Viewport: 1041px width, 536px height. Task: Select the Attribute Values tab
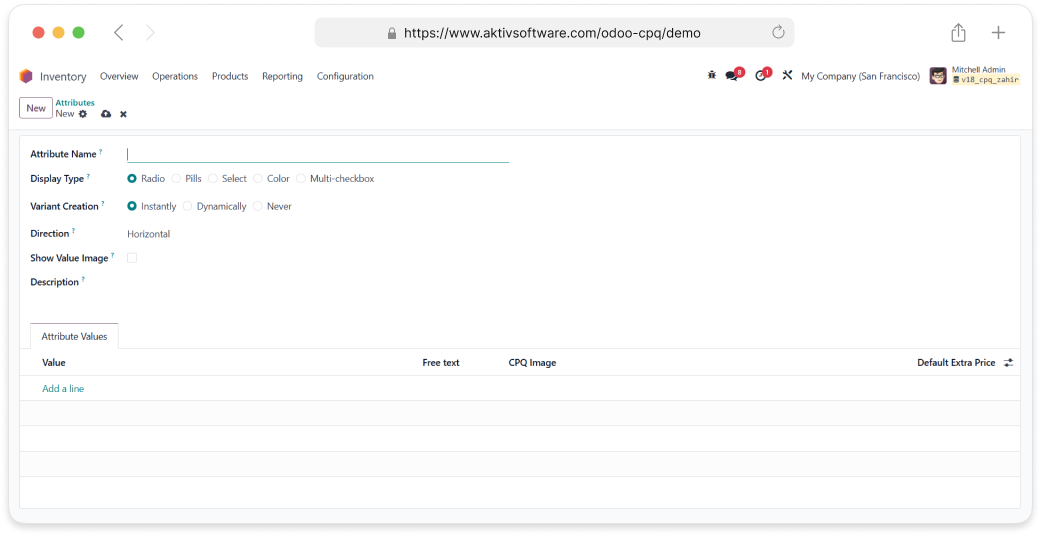click(x=74, y=337)
